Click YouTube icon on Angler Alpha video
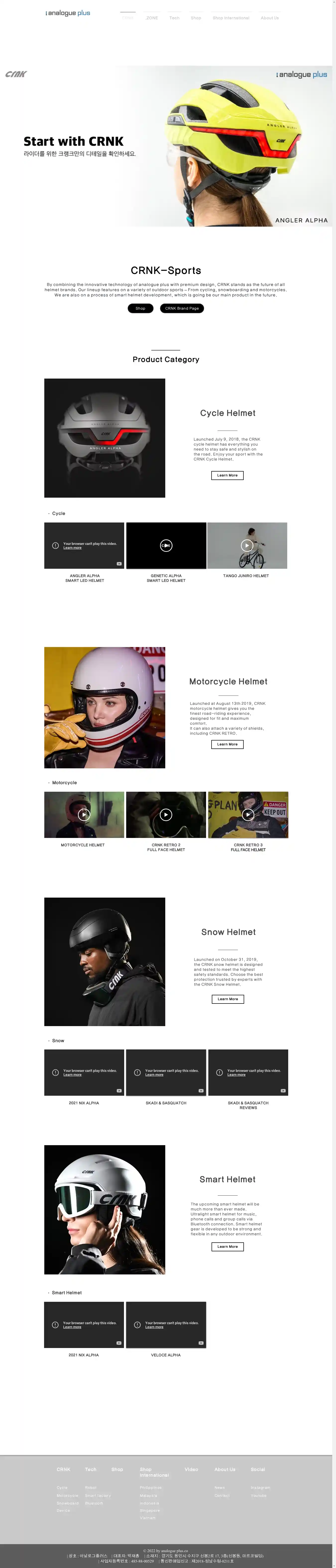Image resolution: width=336 pixels, height=1568 pixels. (119, 564)
